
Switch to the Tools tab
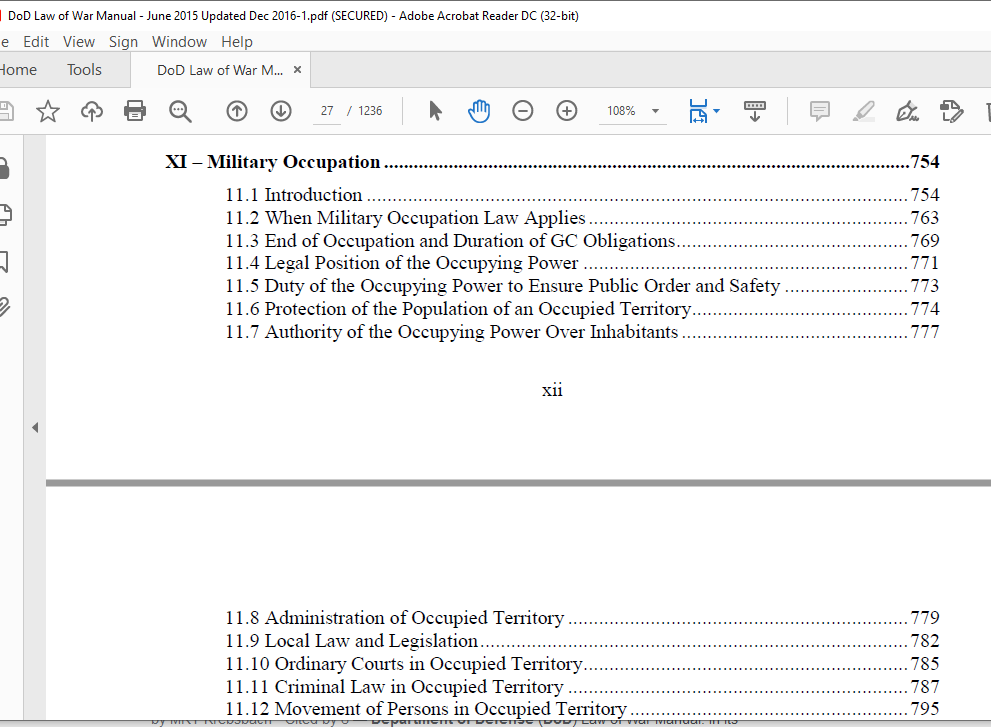click(84, 70)
